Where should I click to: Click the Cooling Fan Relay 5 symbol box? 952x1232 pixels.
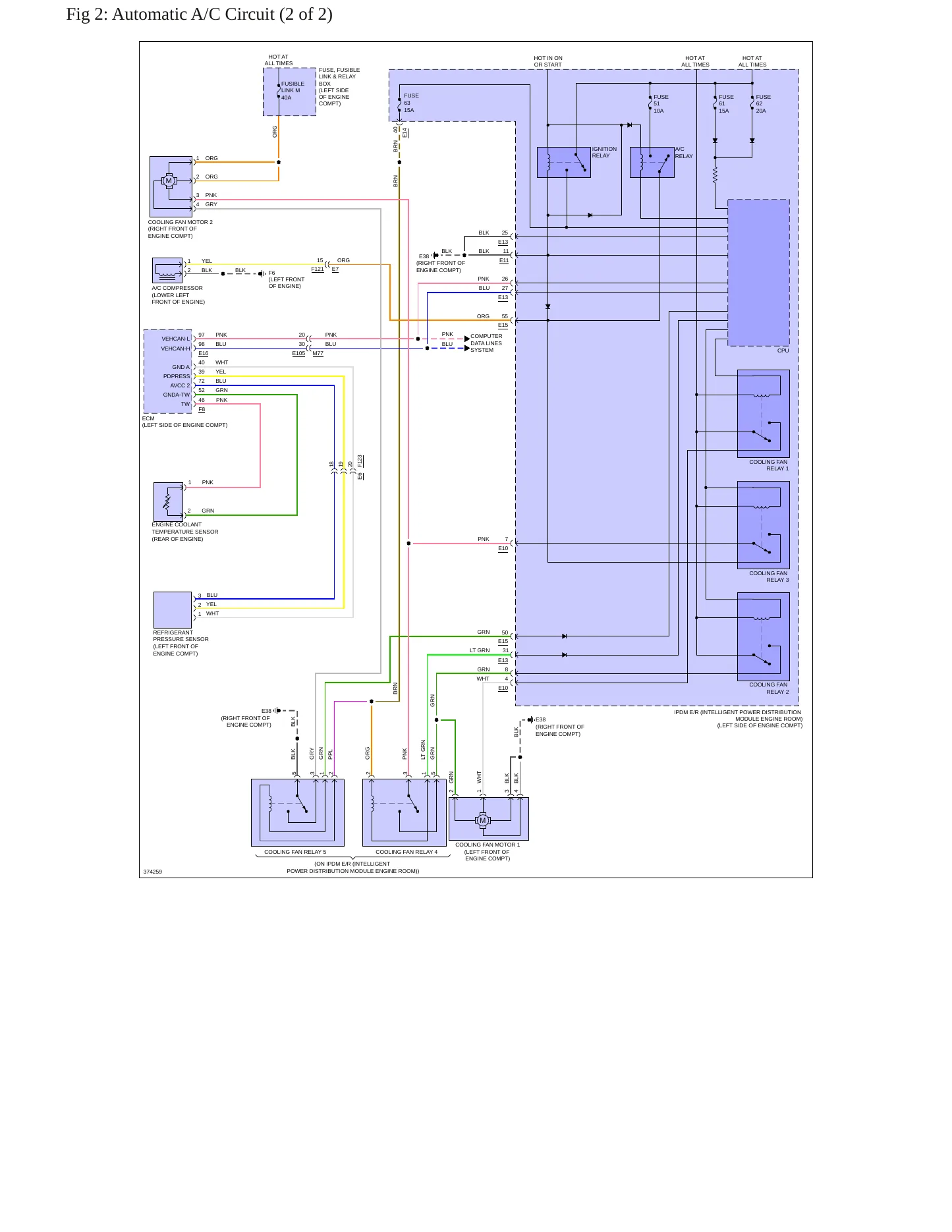298,813
